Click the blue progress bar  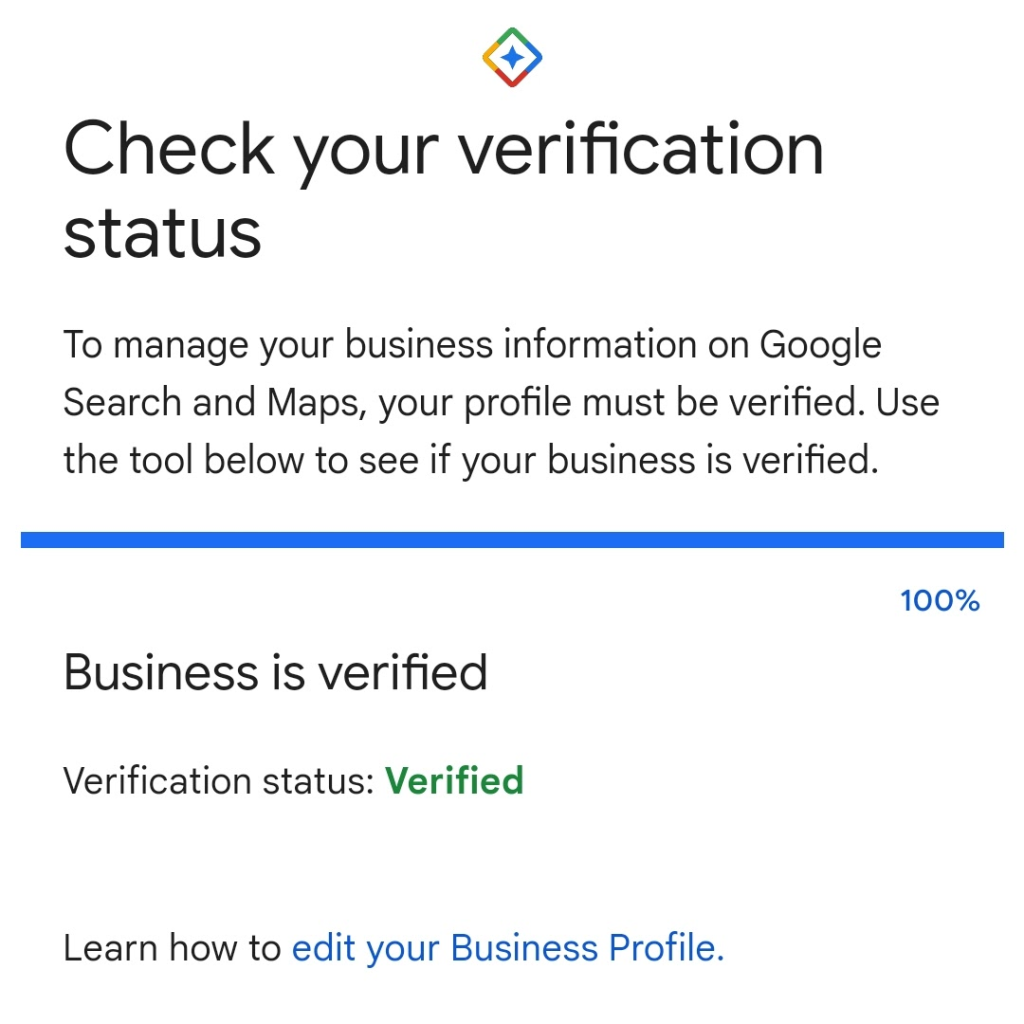[x=512, y=540]
